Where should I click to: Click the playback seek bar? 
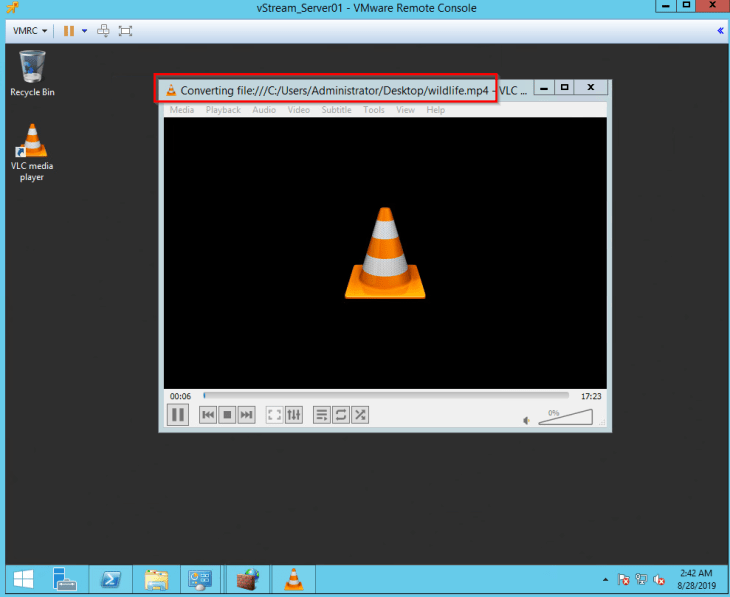386,396
